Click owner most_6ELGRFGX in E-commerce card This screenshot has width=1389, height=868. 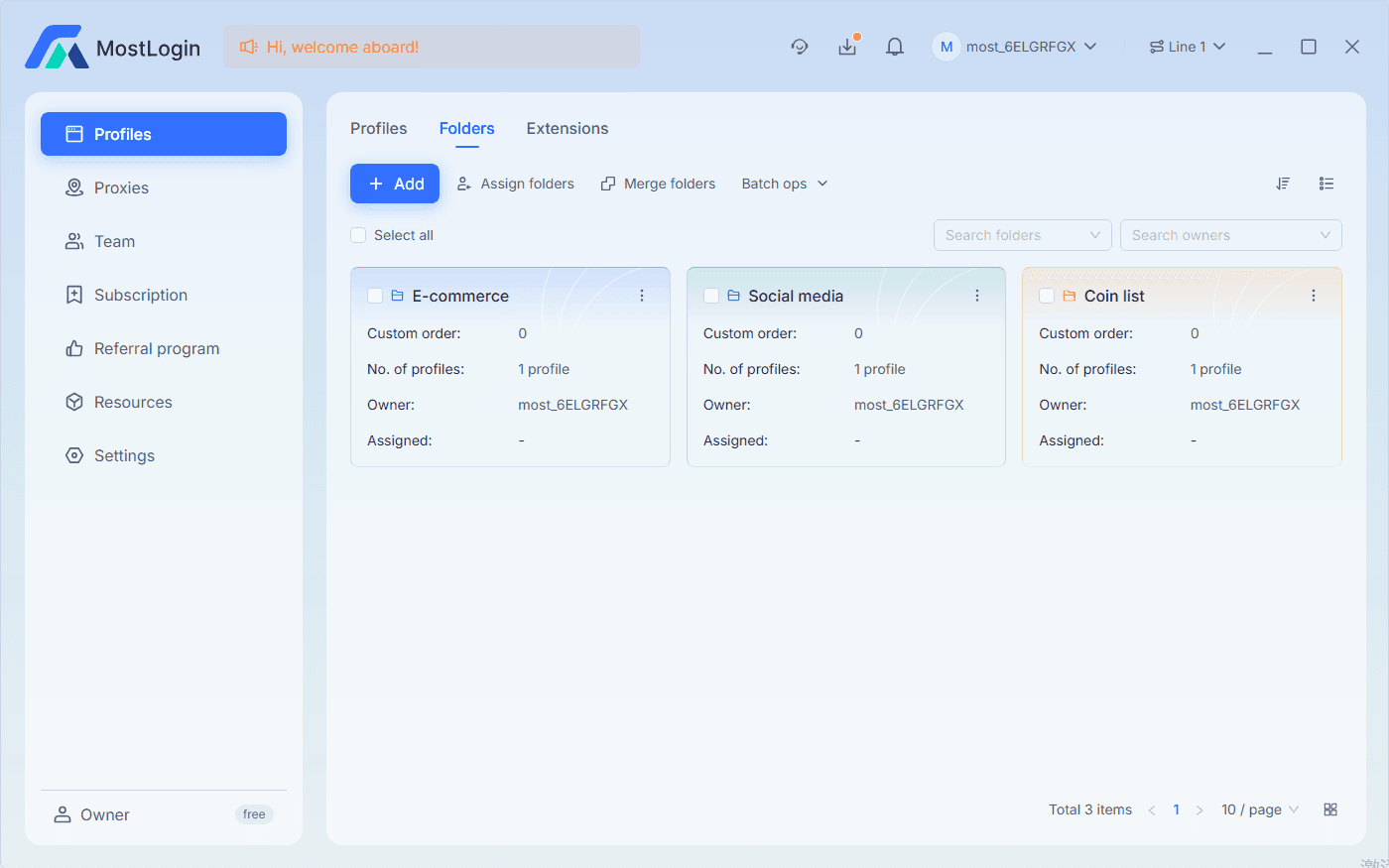(573, 405)
